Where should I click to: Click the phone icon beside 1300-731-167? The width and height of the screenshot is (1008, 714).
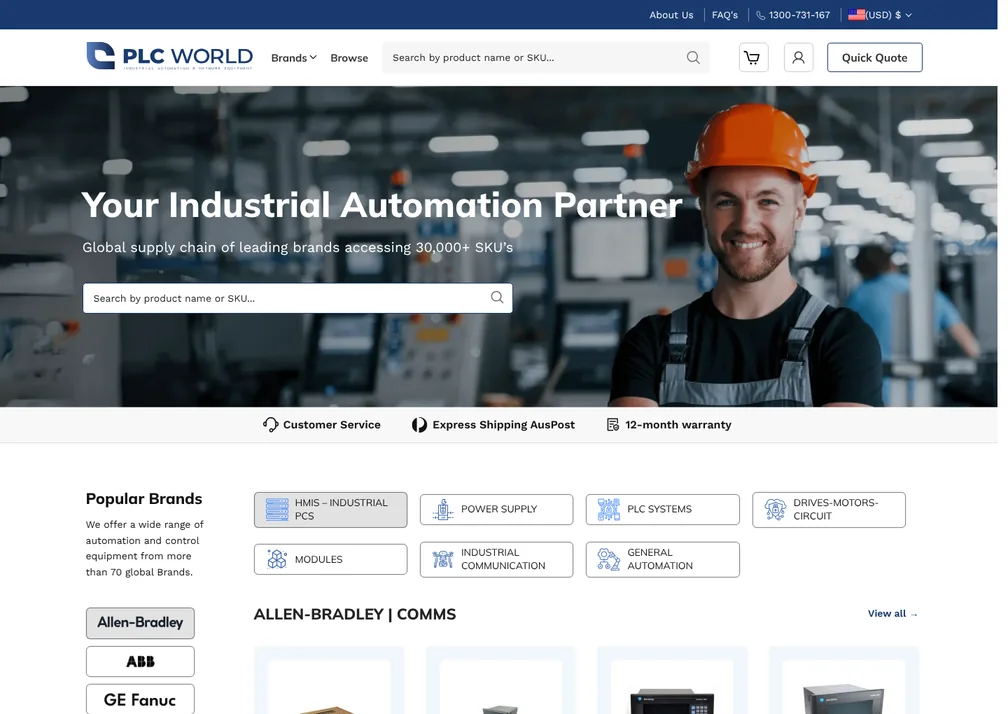coord(760,15)
